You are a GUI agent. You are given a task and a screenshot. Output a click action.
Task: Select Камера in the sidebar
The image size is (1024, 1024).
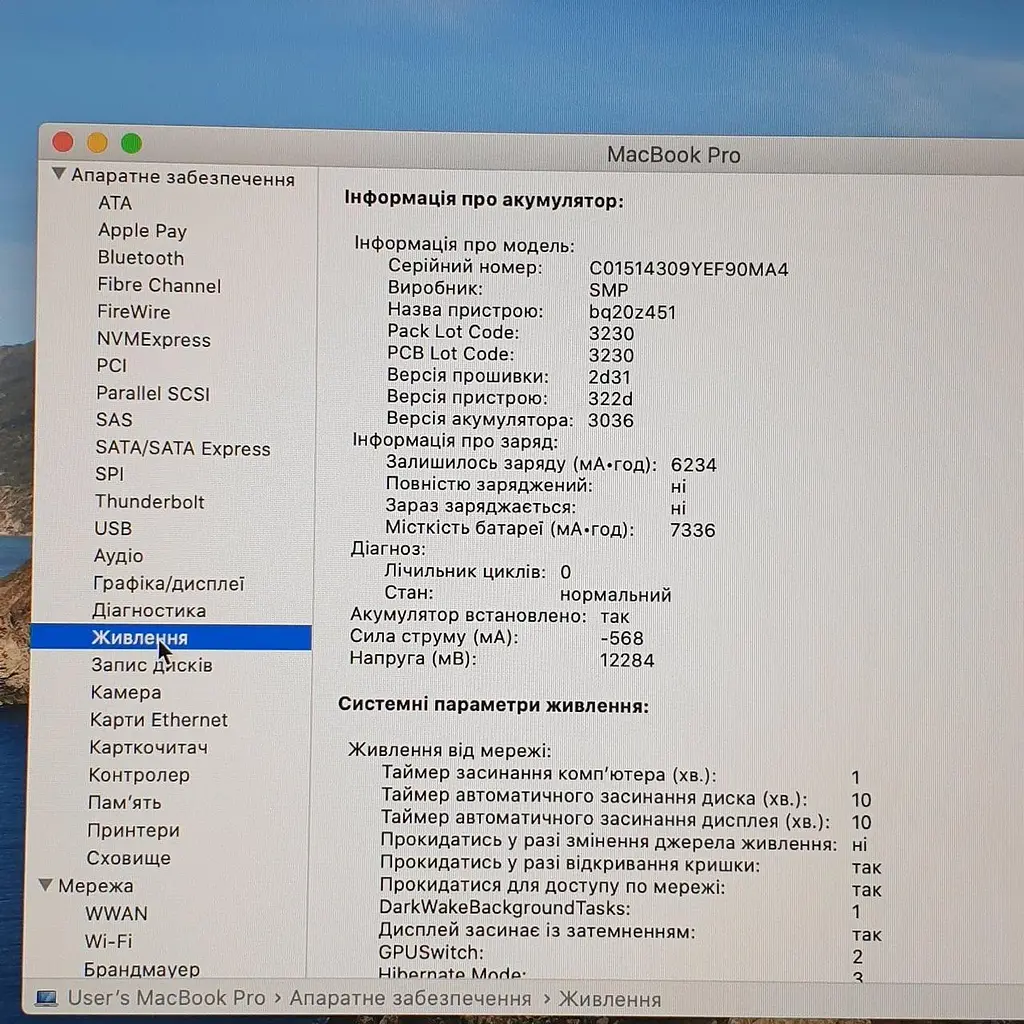125,692
